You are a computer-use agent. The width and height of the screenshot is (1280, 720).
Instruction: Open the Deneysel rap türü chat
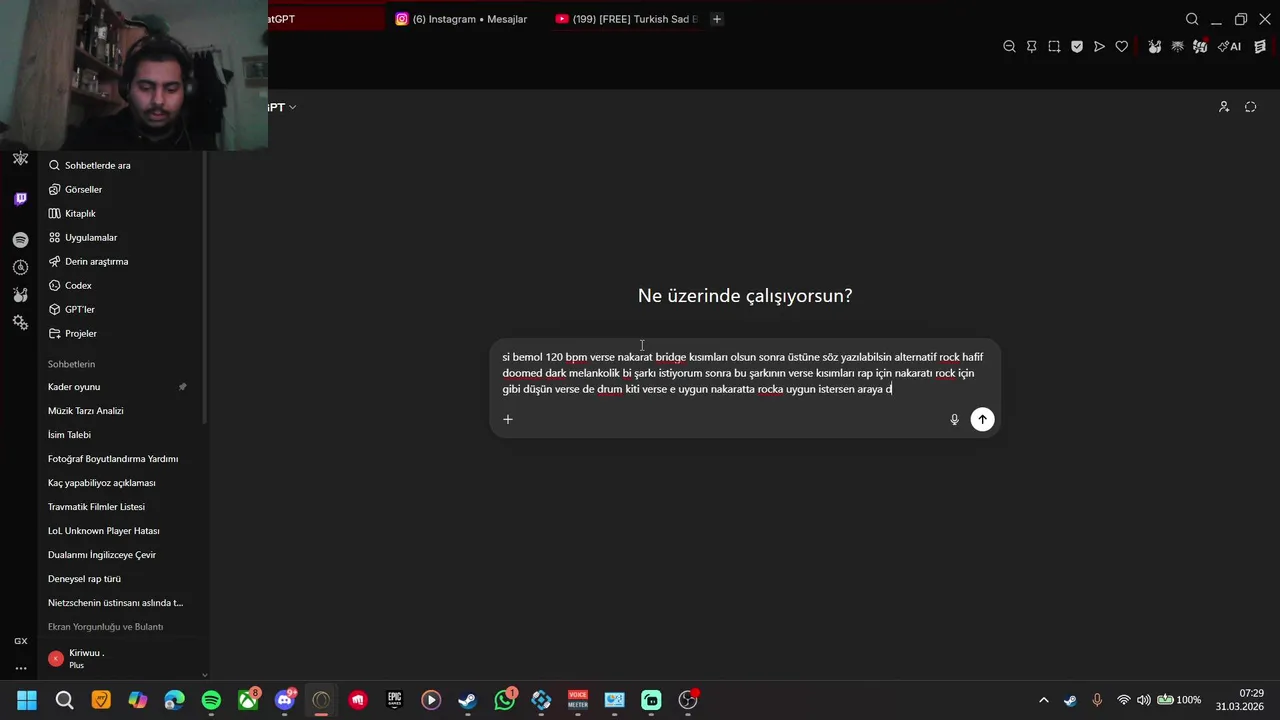tap(122, 579)
